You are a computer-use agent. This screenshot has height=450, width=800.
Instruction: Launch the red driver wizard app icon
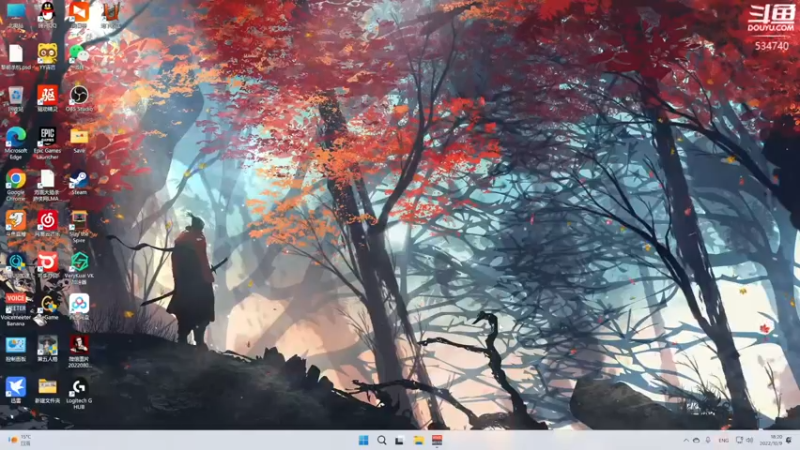click(x=47, y=97)
